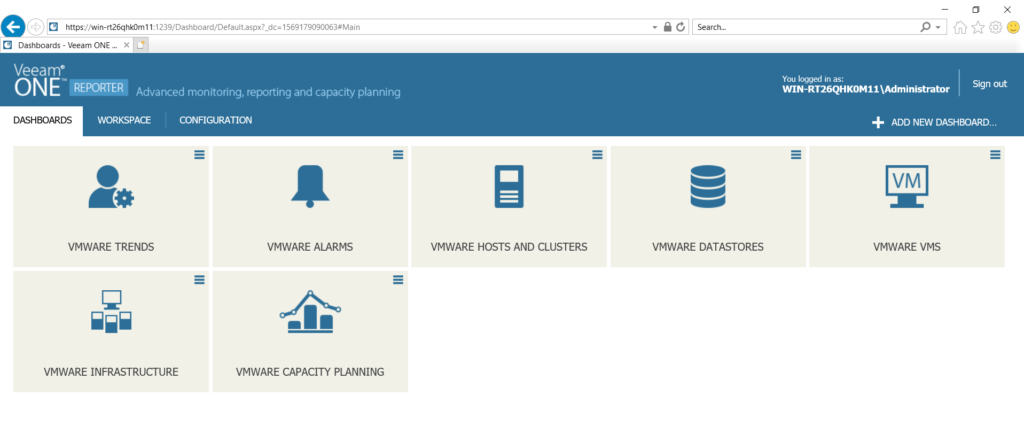Expand the VMware Alarms tile menu

[398, 154]
